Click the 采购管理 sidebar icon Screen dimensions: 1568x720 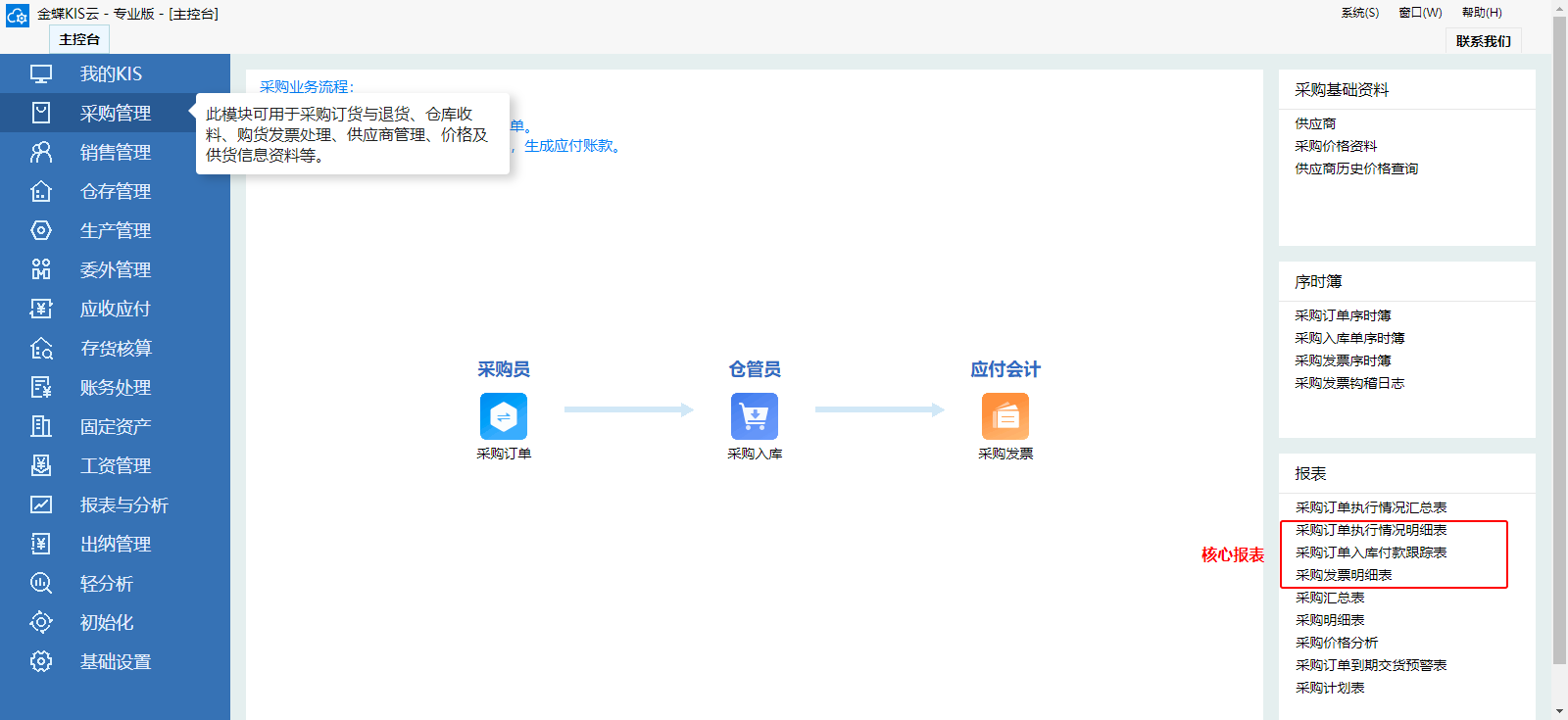(x=41, y=113)
